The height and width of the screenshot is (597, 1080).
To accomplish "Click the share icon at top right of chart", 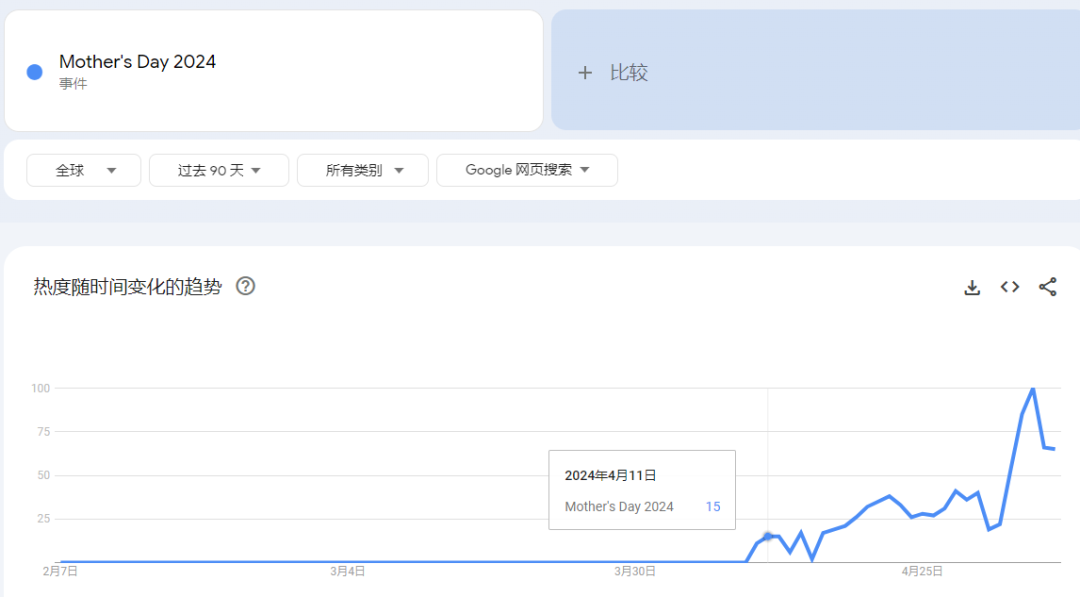I will click(1047, 287).
